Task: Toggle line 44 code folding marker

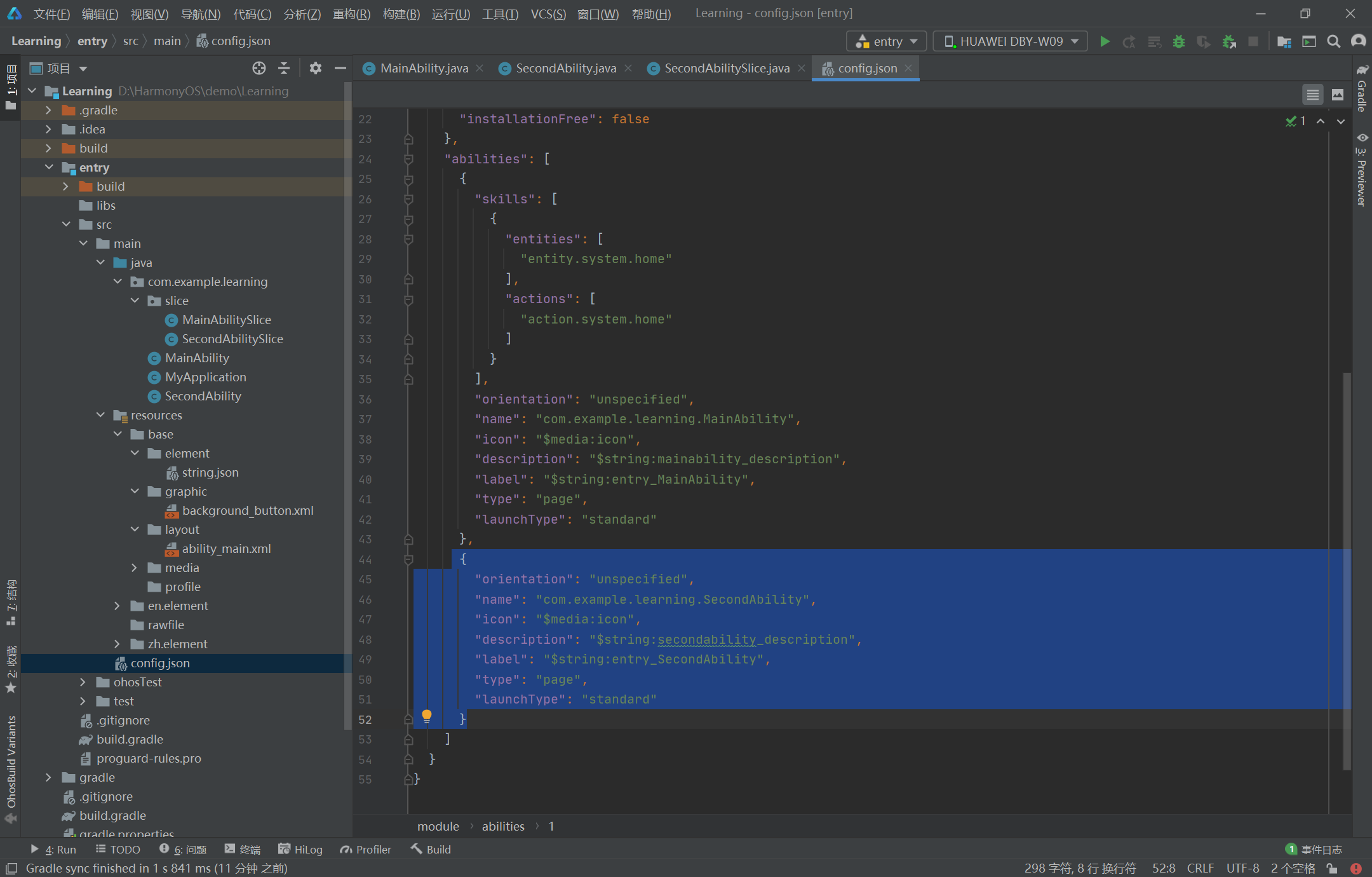Action: (x=408, y=559)
